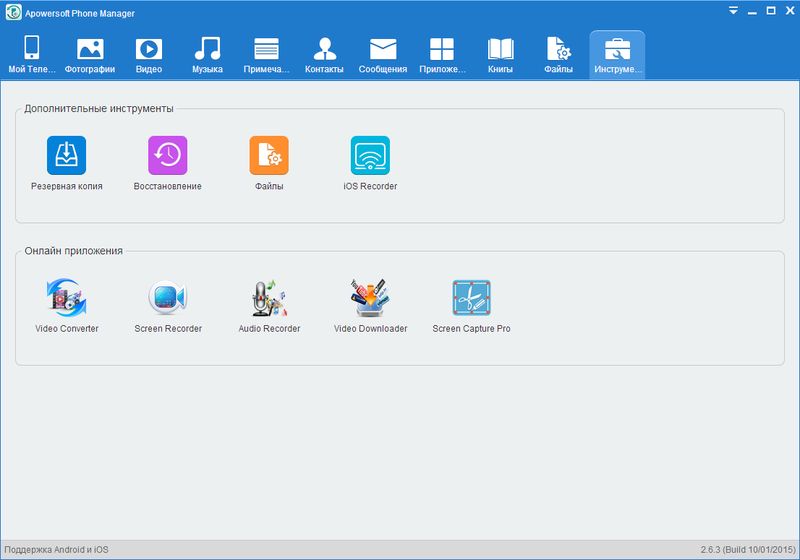Minimize the Phone Manager window
The image size is (800, 560).
coord(752,11)
